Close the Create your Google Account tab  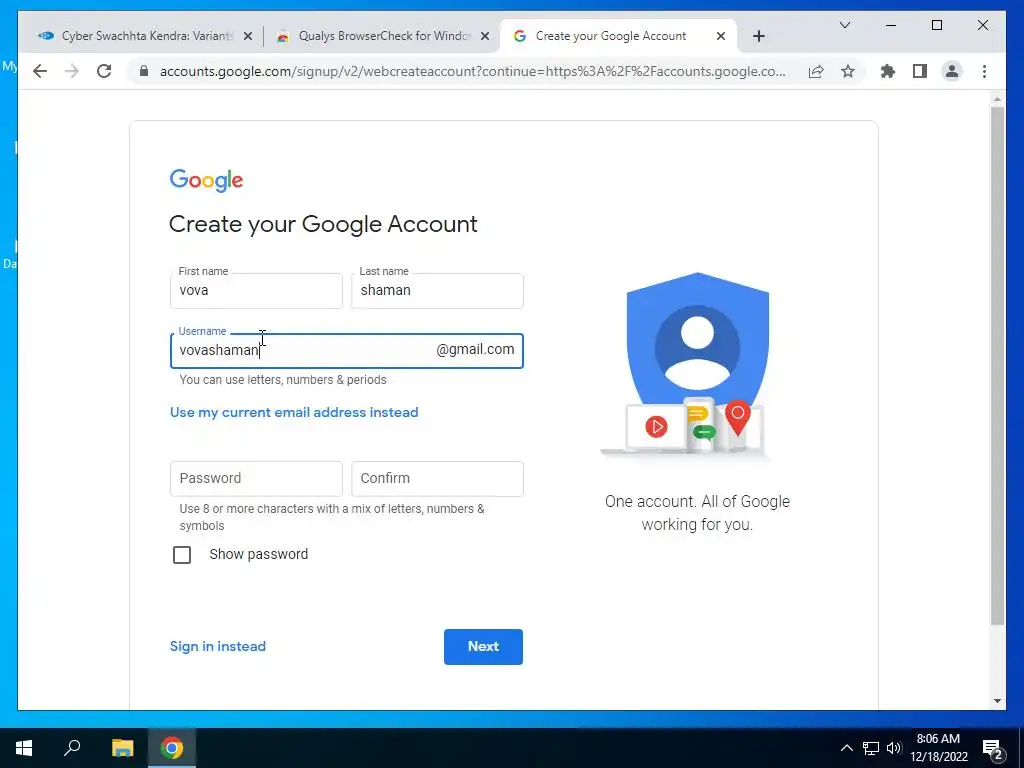coord(720,37)
